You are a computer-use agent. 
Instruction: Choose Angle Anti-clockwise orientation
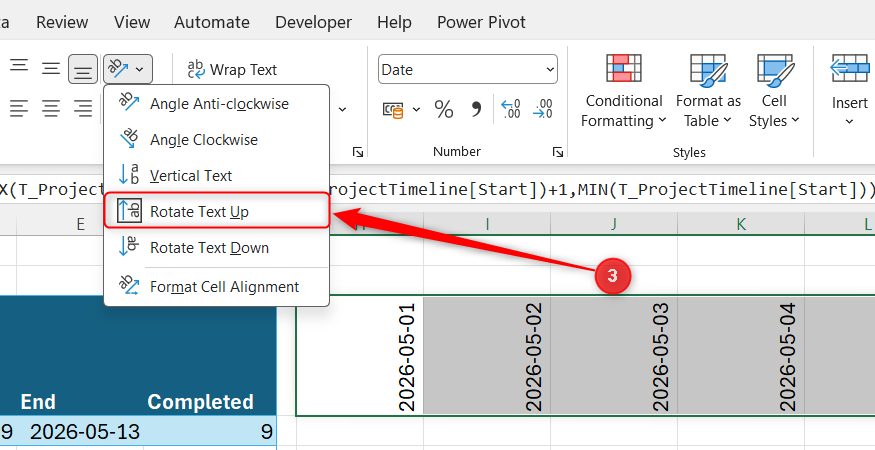pyautogui.click(x=217, y=104)
